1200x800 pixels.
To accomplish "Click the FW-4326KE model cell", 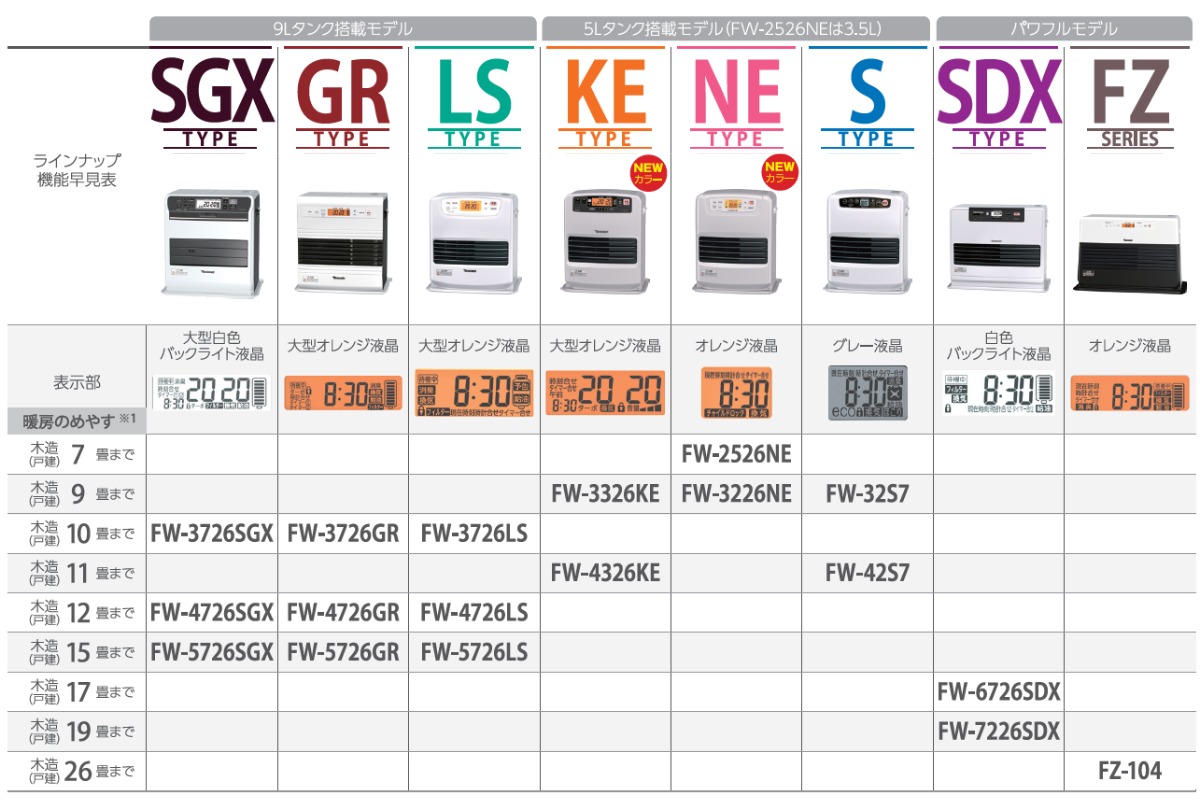I will click(x=605, y=573).
